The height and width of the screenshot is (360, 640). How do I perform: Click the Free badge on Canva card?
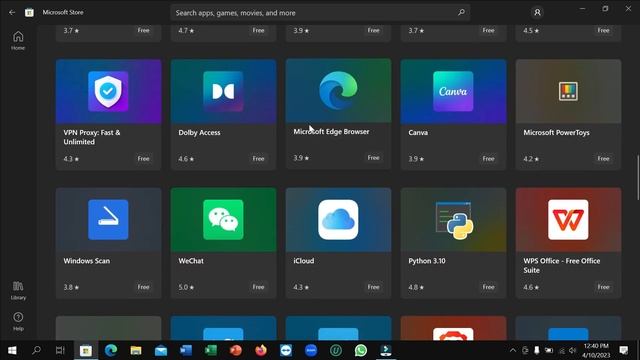click(x=488, y=159)
